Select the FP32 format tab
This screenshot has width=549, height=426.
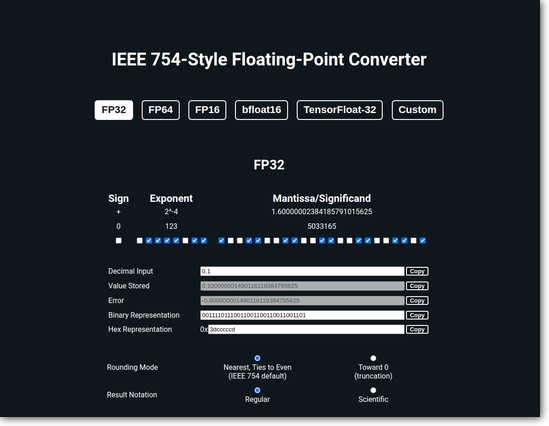(x=114, y=110)
